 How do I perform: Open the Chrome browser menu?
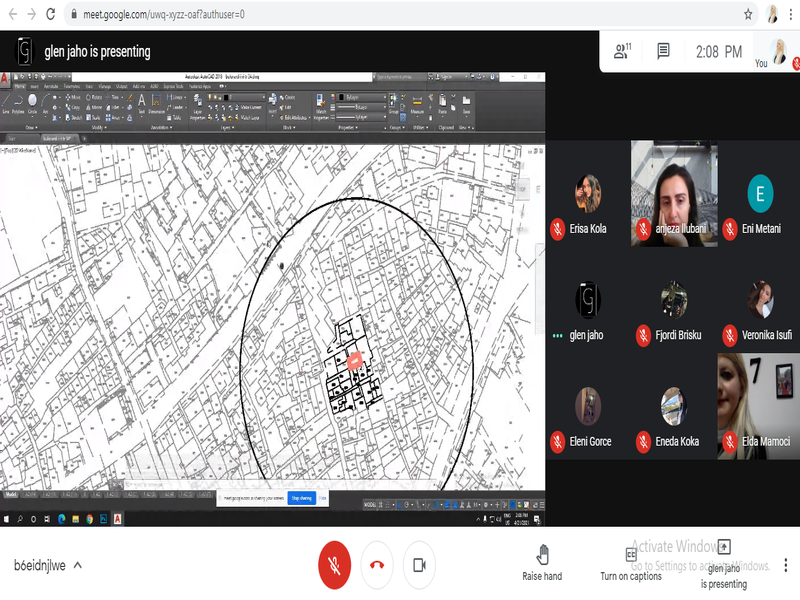pyautogui.click(x=790, y=14)
